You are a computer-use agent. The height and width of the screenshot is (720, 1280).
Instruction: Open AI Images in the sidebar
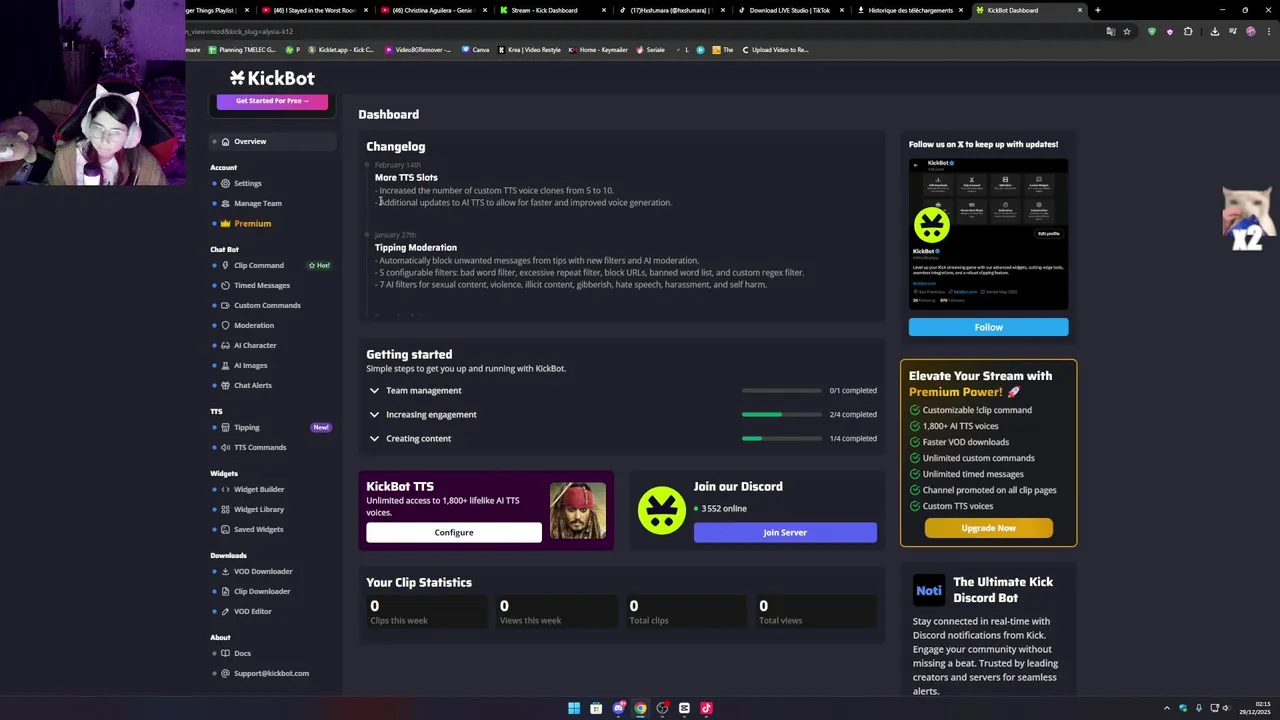tap(250, 365)
